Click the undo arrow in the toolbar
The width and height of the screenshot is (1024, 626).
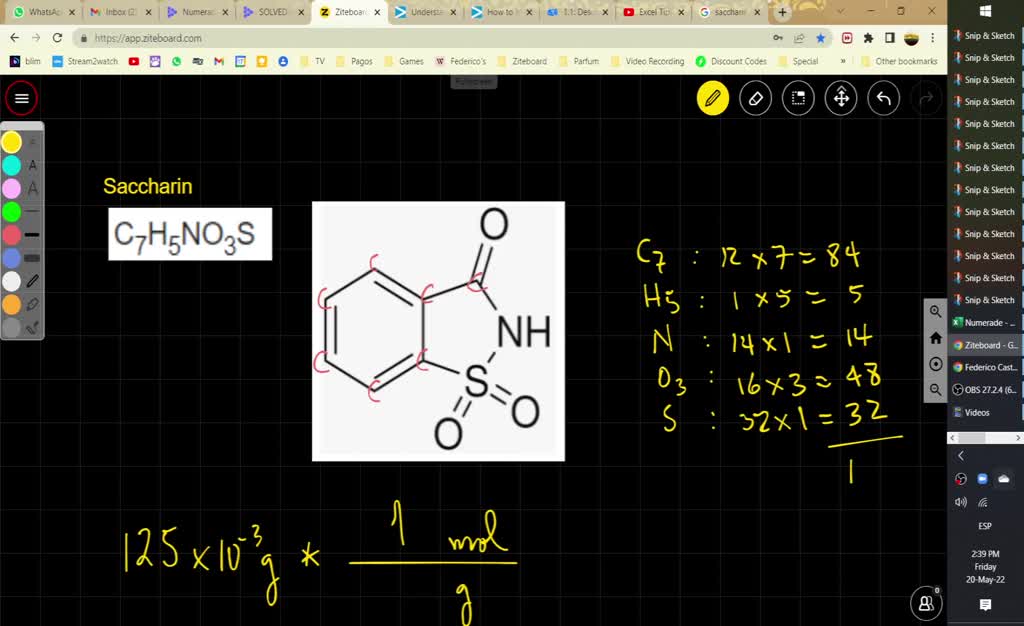883,98
